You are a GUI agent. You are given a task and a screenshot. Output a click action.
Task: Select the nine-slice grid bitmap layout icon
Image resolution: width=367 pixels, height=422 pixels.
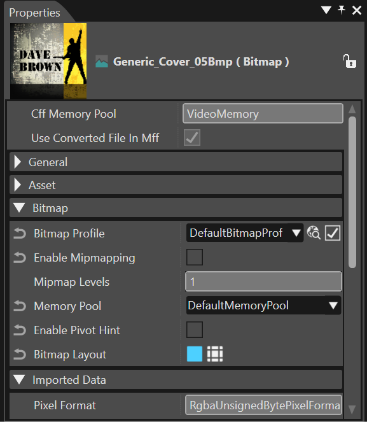(215, 354)
